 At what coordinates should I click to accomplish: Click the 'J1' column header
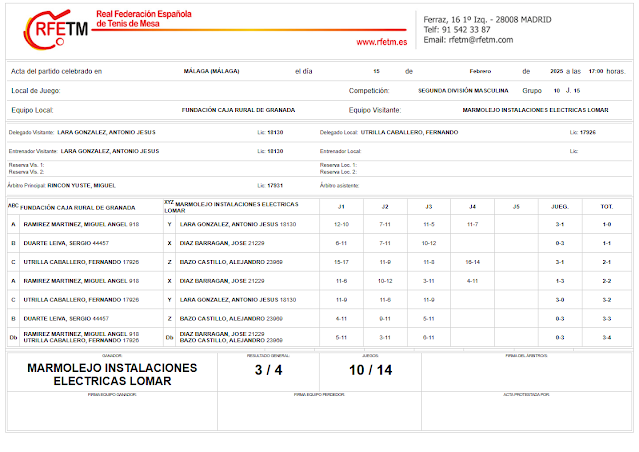(342, 207)
